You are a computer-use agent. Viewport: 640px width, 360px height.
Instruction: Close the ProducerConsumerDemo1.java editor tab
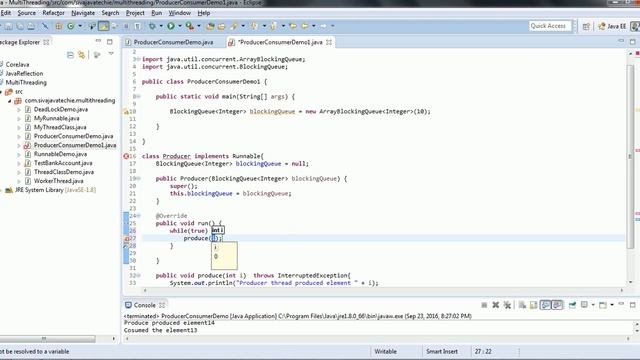[329, 42]
